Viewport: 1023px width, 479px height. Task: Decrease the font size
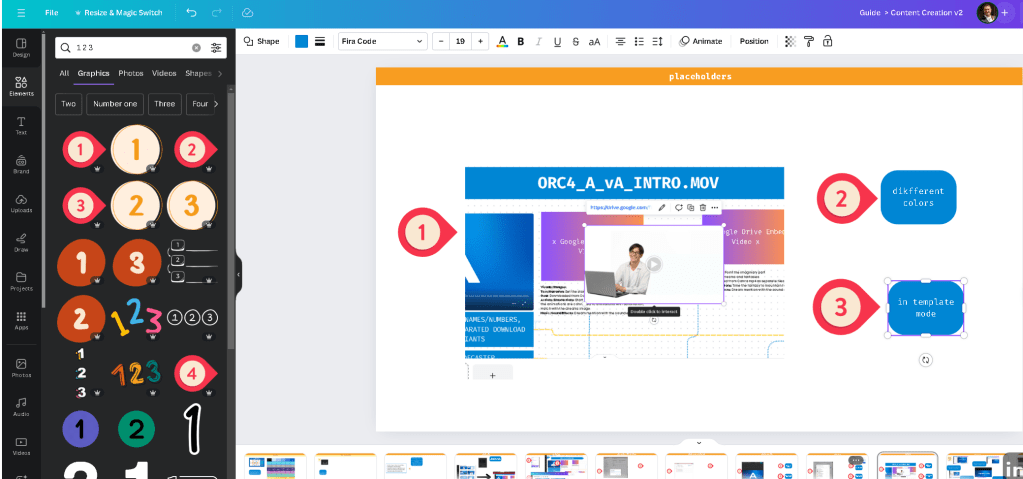point(442,41)
